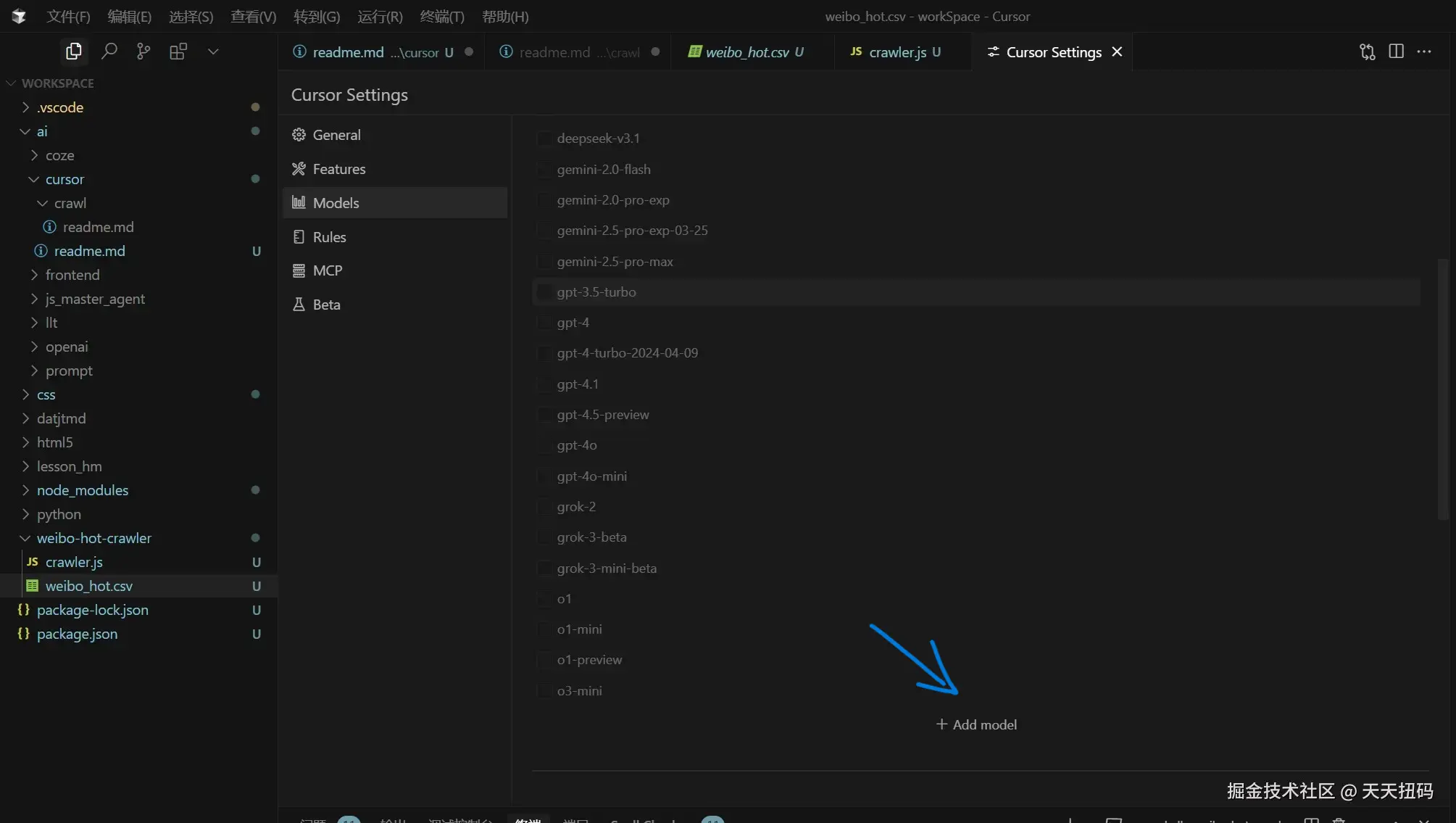Click the models list vertical scrollbar

tap(1442, 389)
